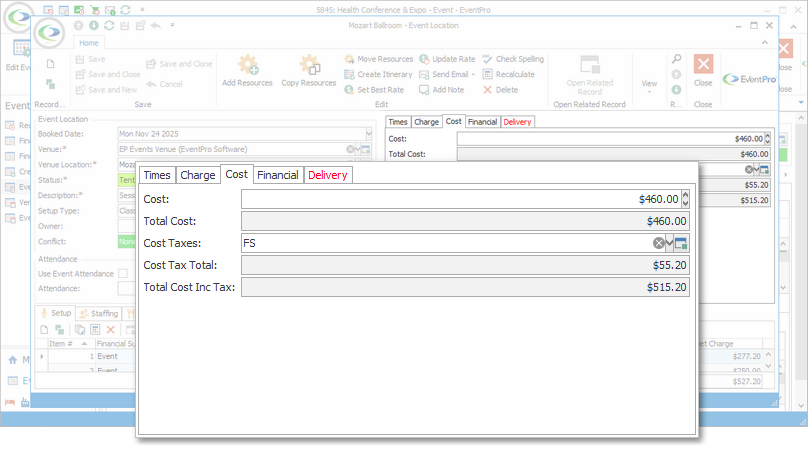Expand the enlarged Cost Taxes dropdown arrow
The image size is (808, 449).
[x=669, y=243]
